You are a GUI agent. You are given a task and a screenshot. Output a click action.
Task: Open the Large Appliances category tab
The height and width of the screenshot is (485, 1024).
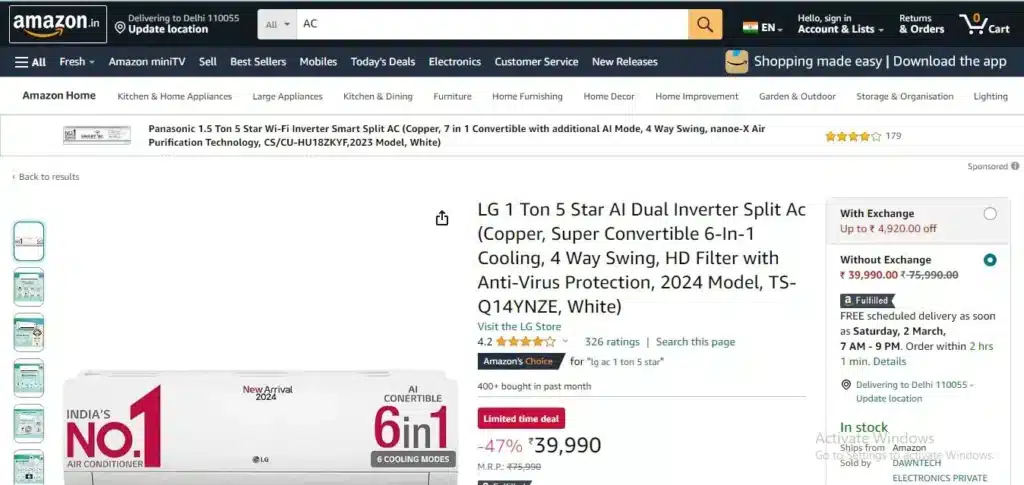tap(287, 97)
